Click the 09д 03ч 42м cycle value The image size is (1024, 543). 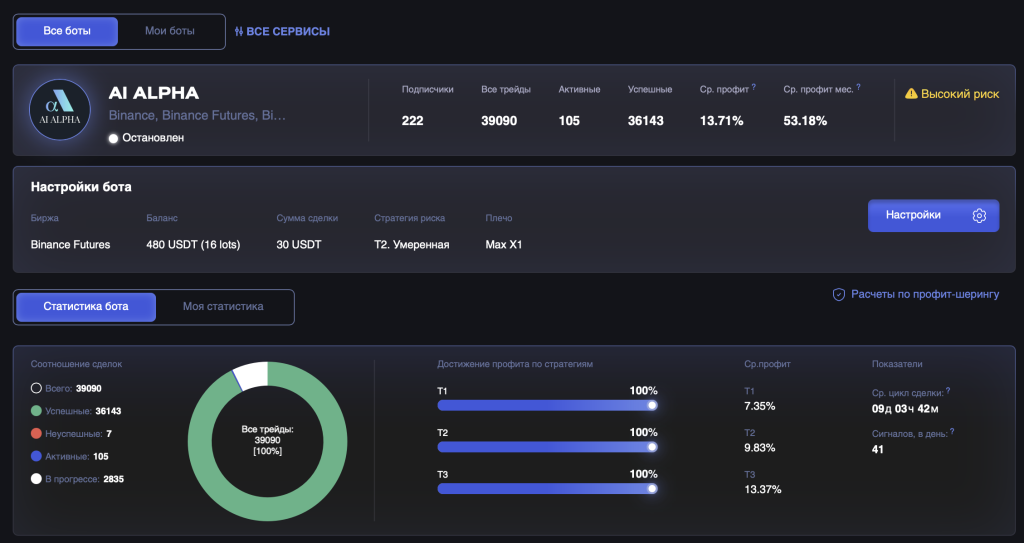(905, 409)
